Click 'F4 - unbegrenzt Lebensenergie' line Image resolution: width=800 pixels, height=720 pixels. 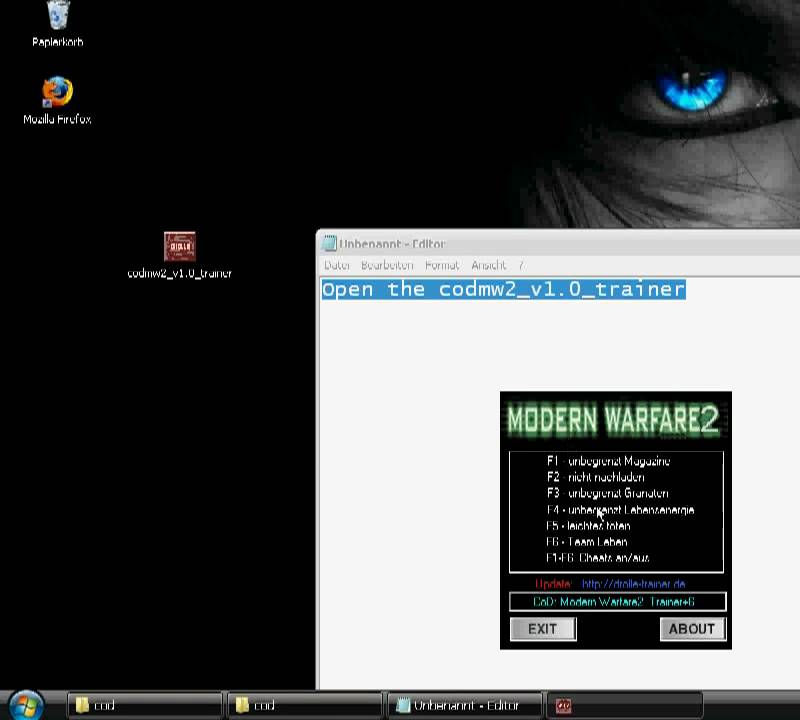click(620, 510)
